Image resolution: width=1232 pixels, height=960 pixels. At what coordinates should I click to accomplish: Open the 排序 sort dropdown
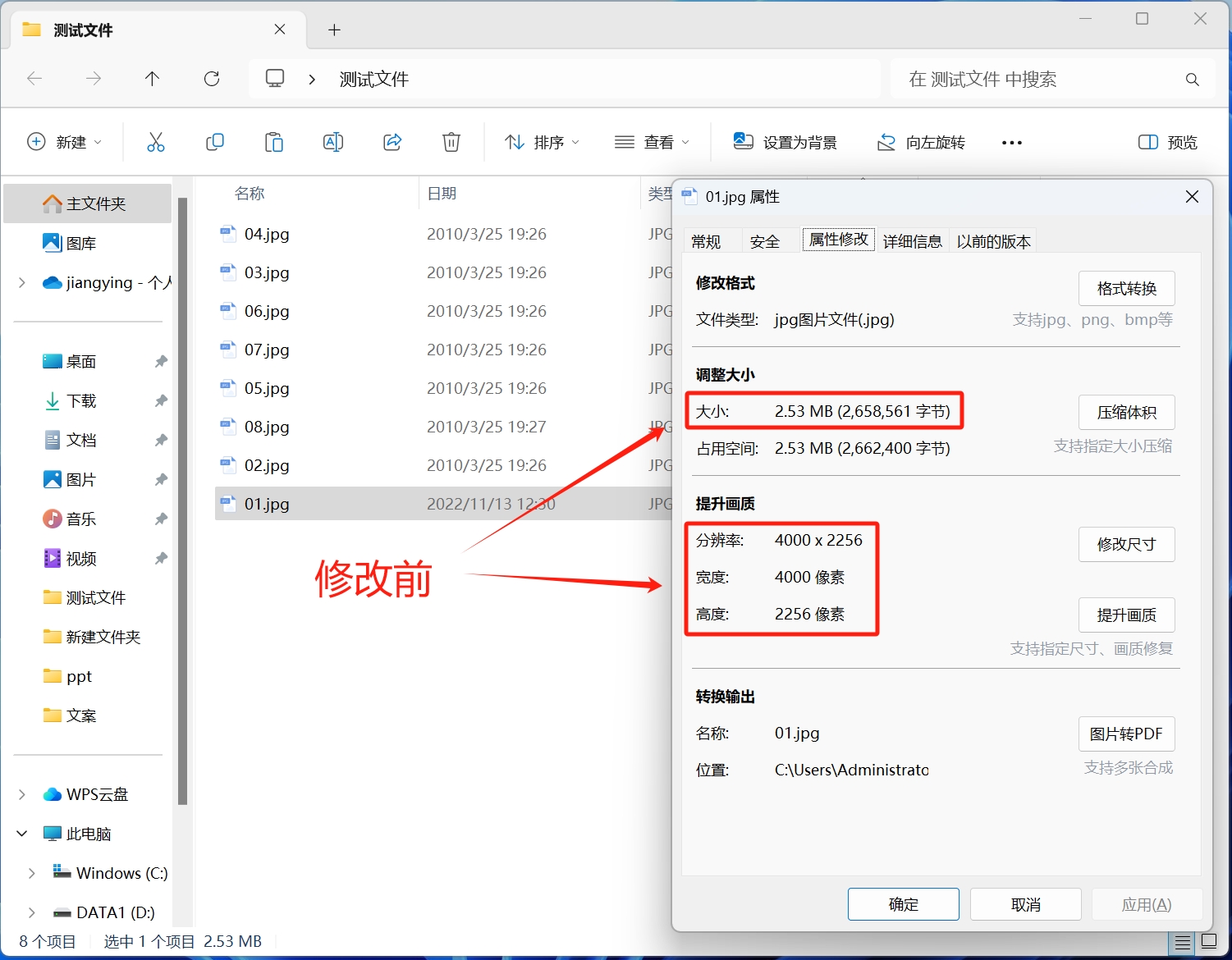click(542, 141)
